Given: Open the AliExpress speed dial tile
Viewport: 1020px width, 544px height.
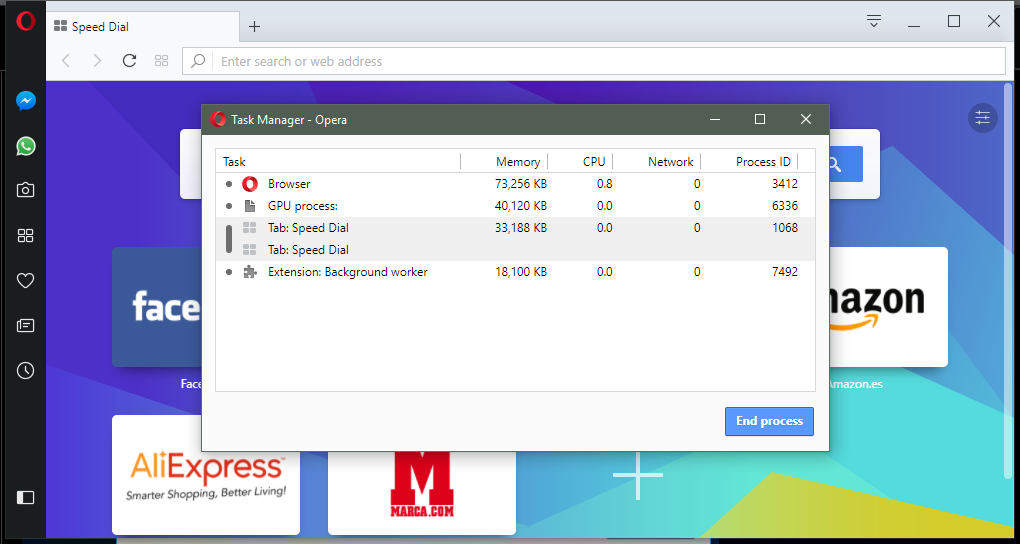Looking at the screenshot, I should 206,475.
